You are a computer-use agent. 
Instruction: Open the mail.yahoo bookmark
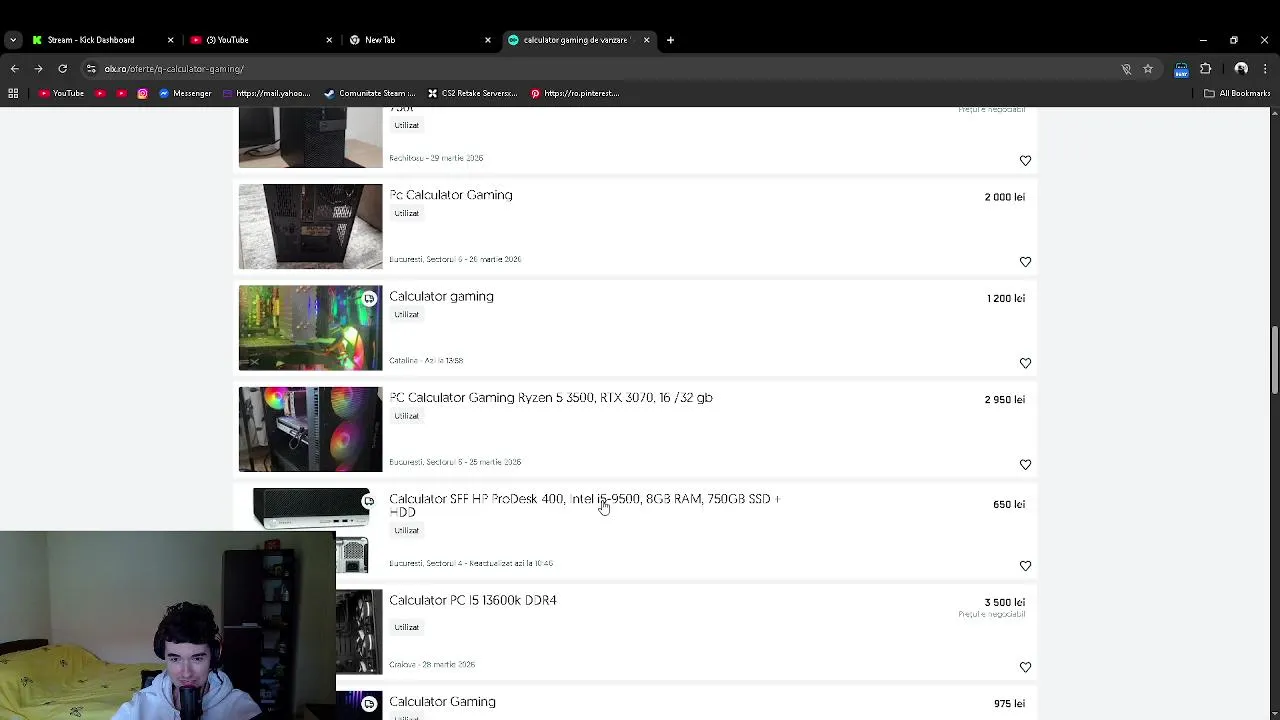266,93
